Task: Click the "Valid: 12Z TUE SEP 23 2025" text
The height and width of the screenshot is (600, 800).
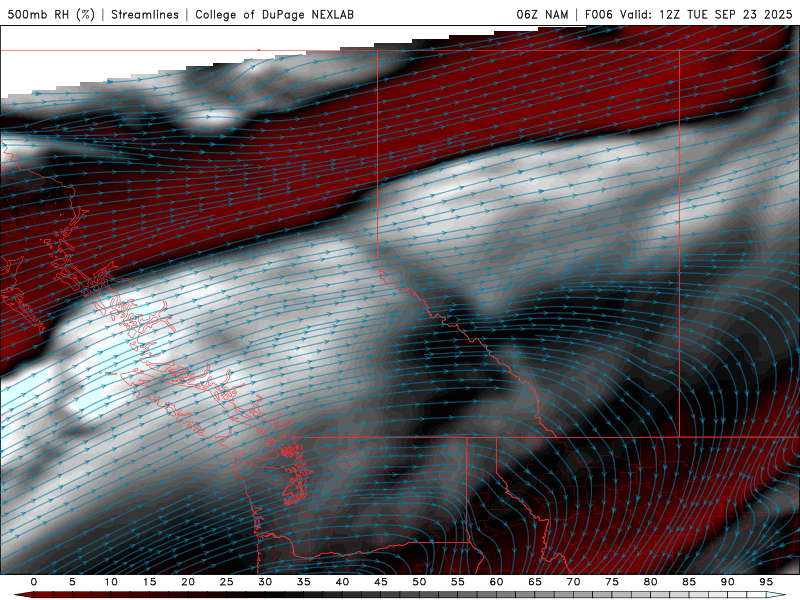Action: click(706, 14)
